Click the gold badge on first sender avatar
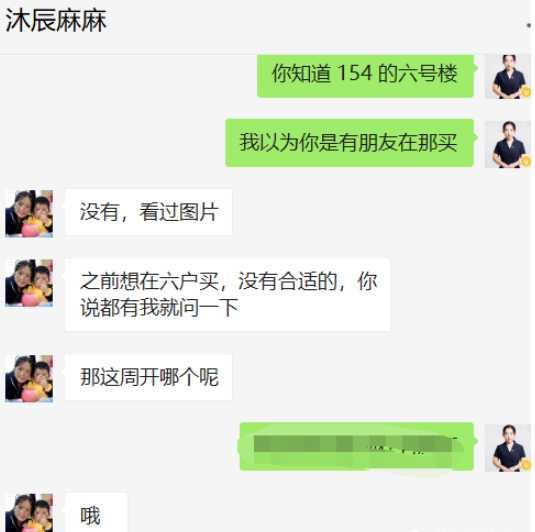Viewport: 535px width, 532px height. pos(526,92)
